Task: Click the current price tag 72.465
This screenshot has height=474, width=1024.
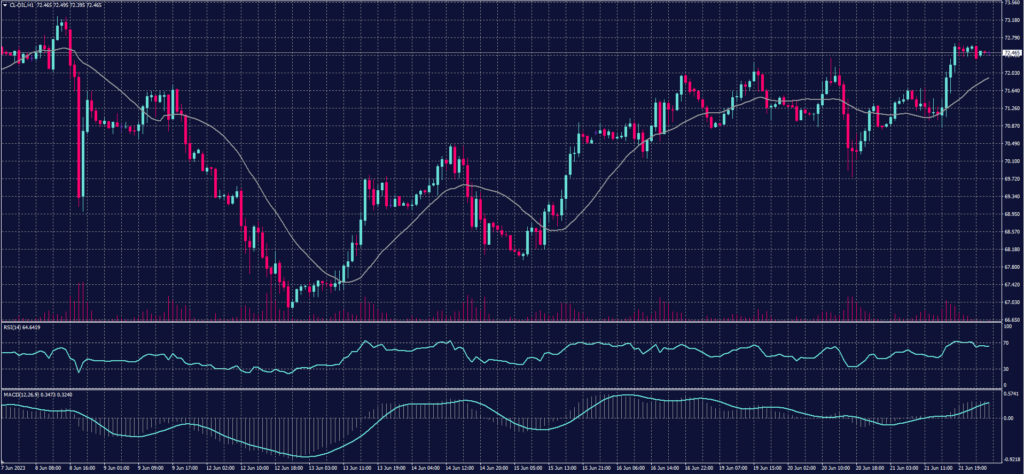Action: (x=1011, y=52)
